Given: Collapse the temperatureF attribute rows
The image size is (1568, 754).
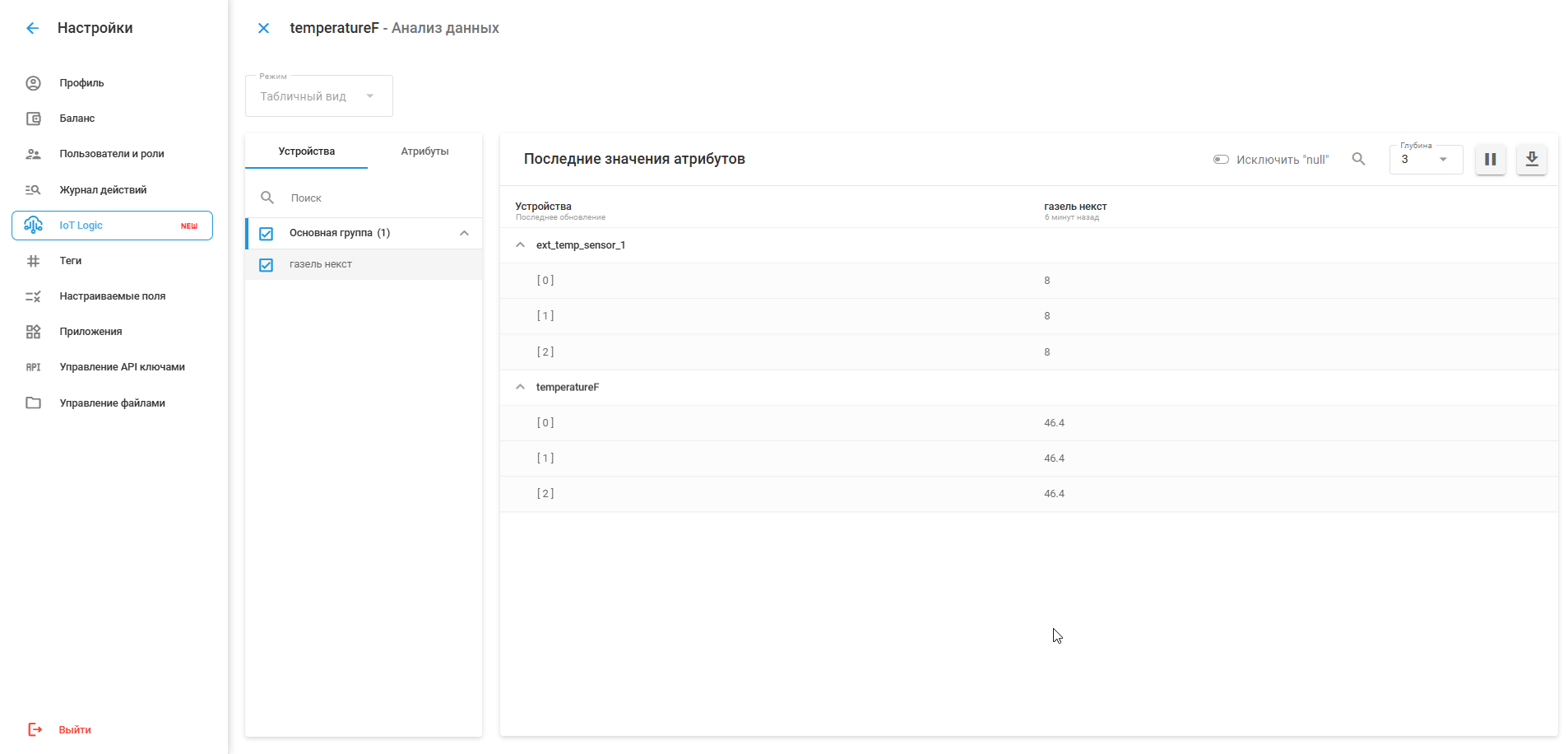Looking at the screenshot, I should 520,387.
